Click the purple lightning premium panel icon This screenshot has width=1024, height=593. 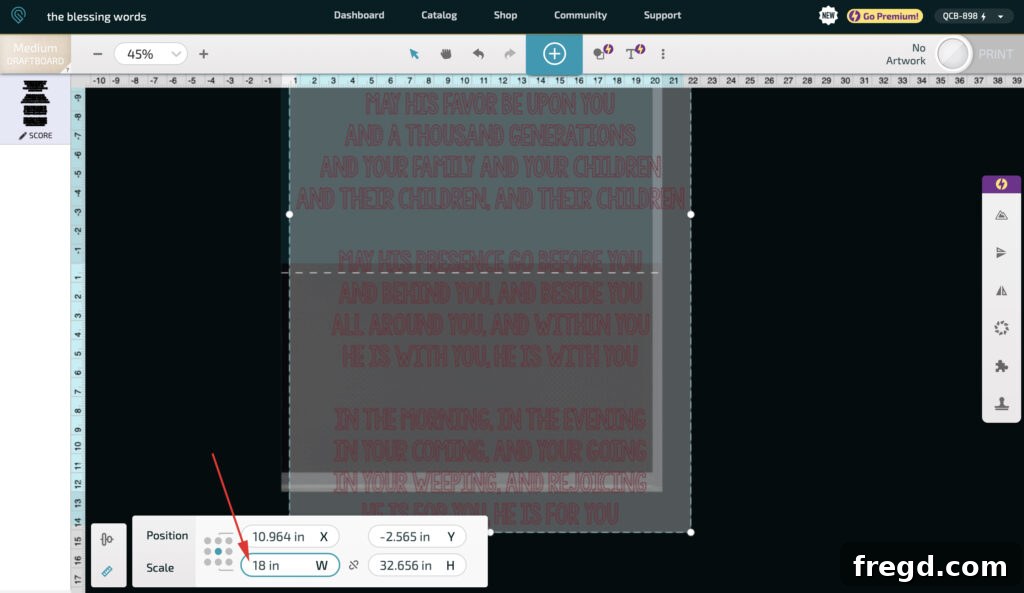1001,184
